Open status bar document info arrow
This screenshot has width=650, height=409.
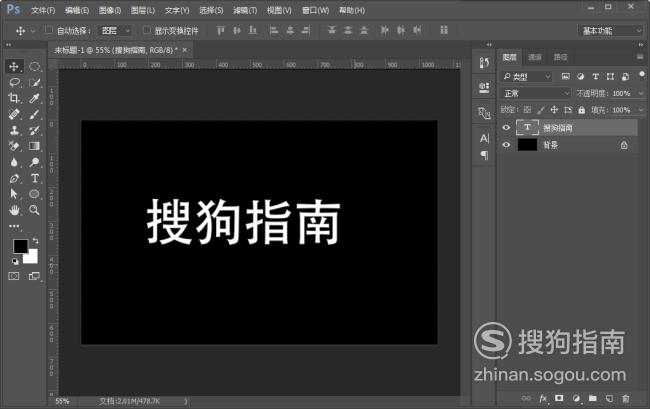pos(185,401)
